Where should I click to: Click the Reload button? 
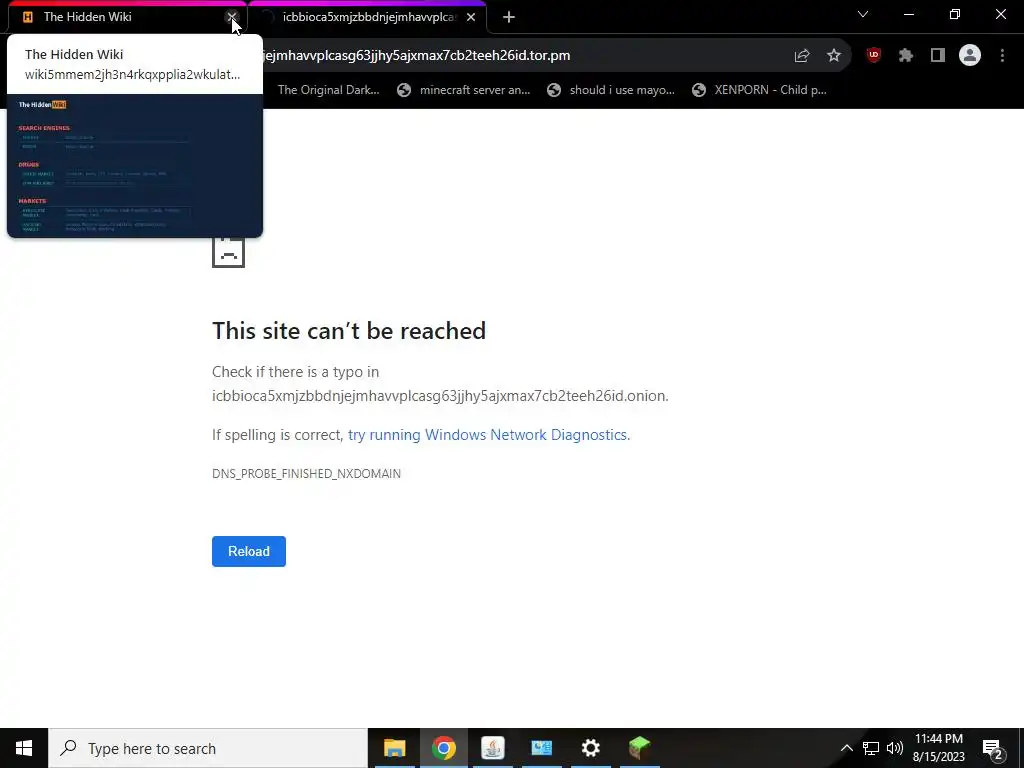point(249,551)
